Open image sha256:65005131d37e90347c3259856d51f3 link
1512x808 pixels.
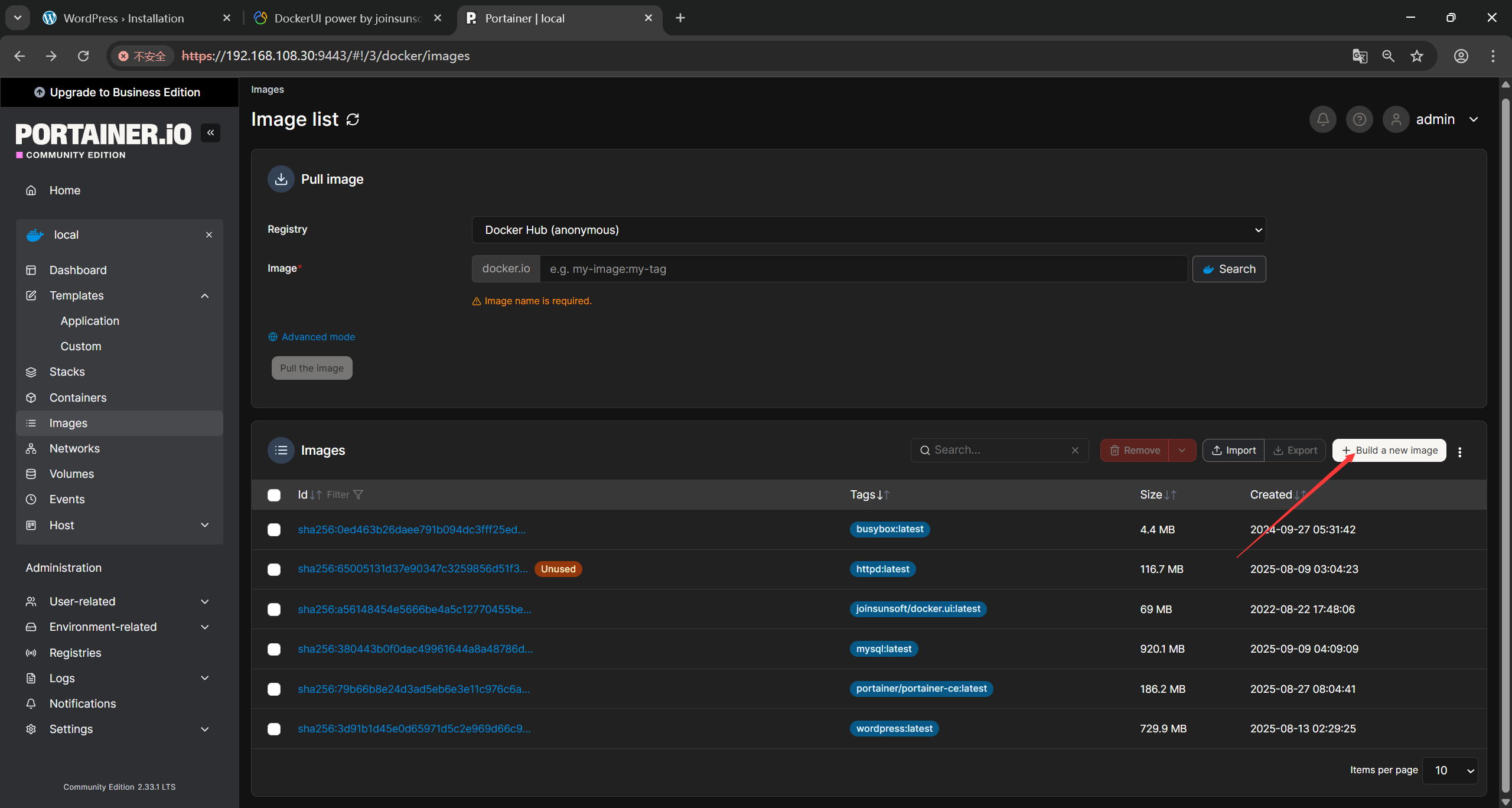pos(413,568)
